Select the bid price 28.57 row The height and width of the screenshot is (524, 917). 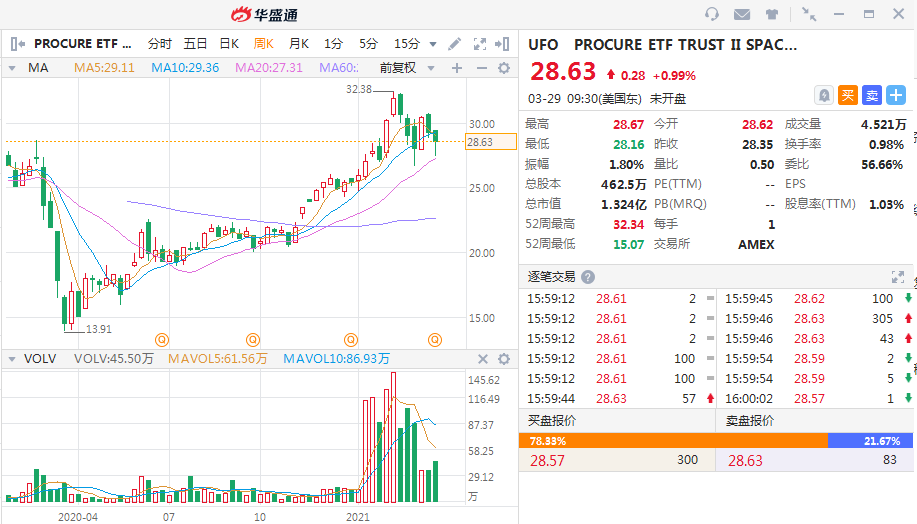tap(617, 460)
